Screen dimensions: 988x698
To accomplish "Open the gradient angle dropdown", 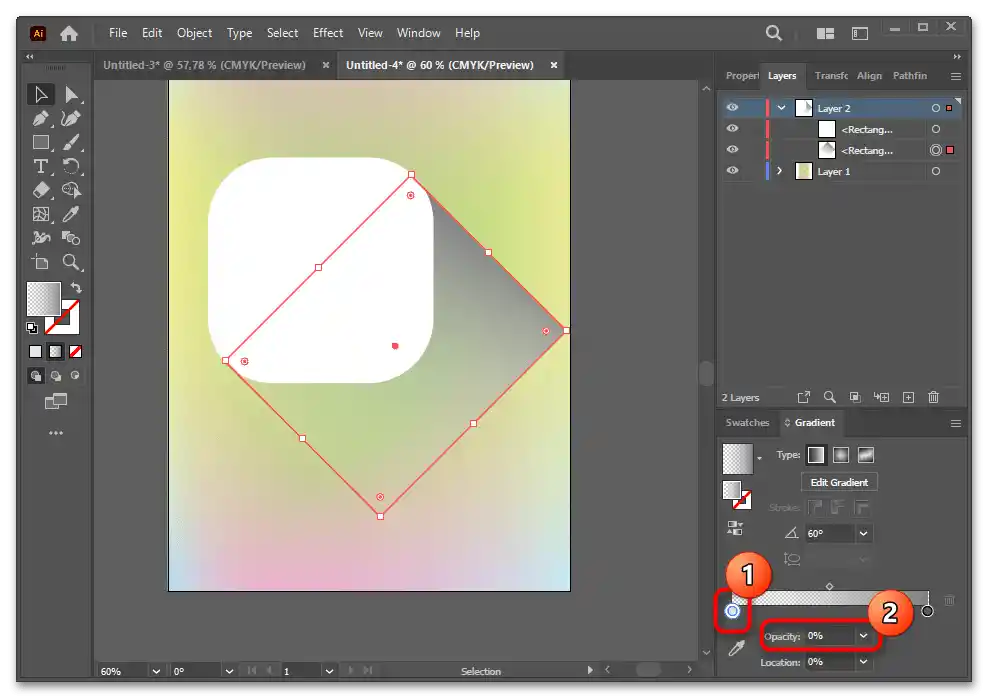I will point(863,533).
